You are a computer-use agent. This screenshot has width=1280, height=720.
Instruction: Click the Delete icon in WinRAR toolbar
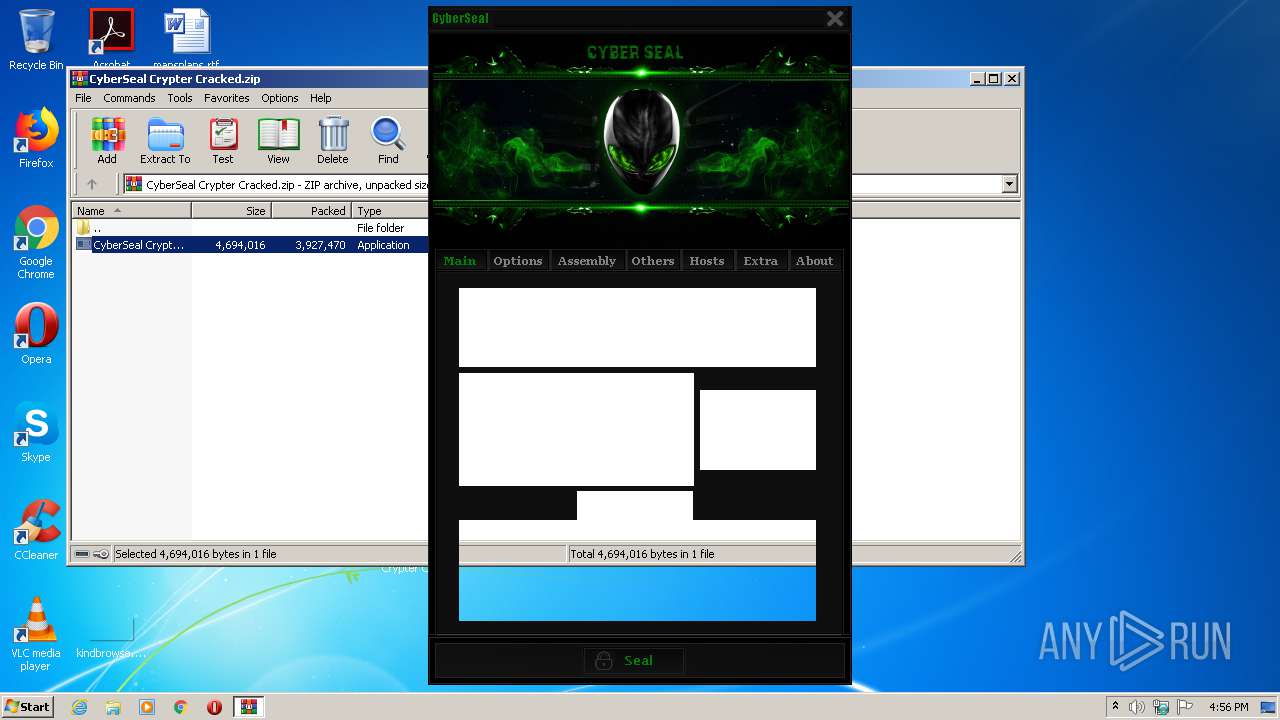[333, 140]
